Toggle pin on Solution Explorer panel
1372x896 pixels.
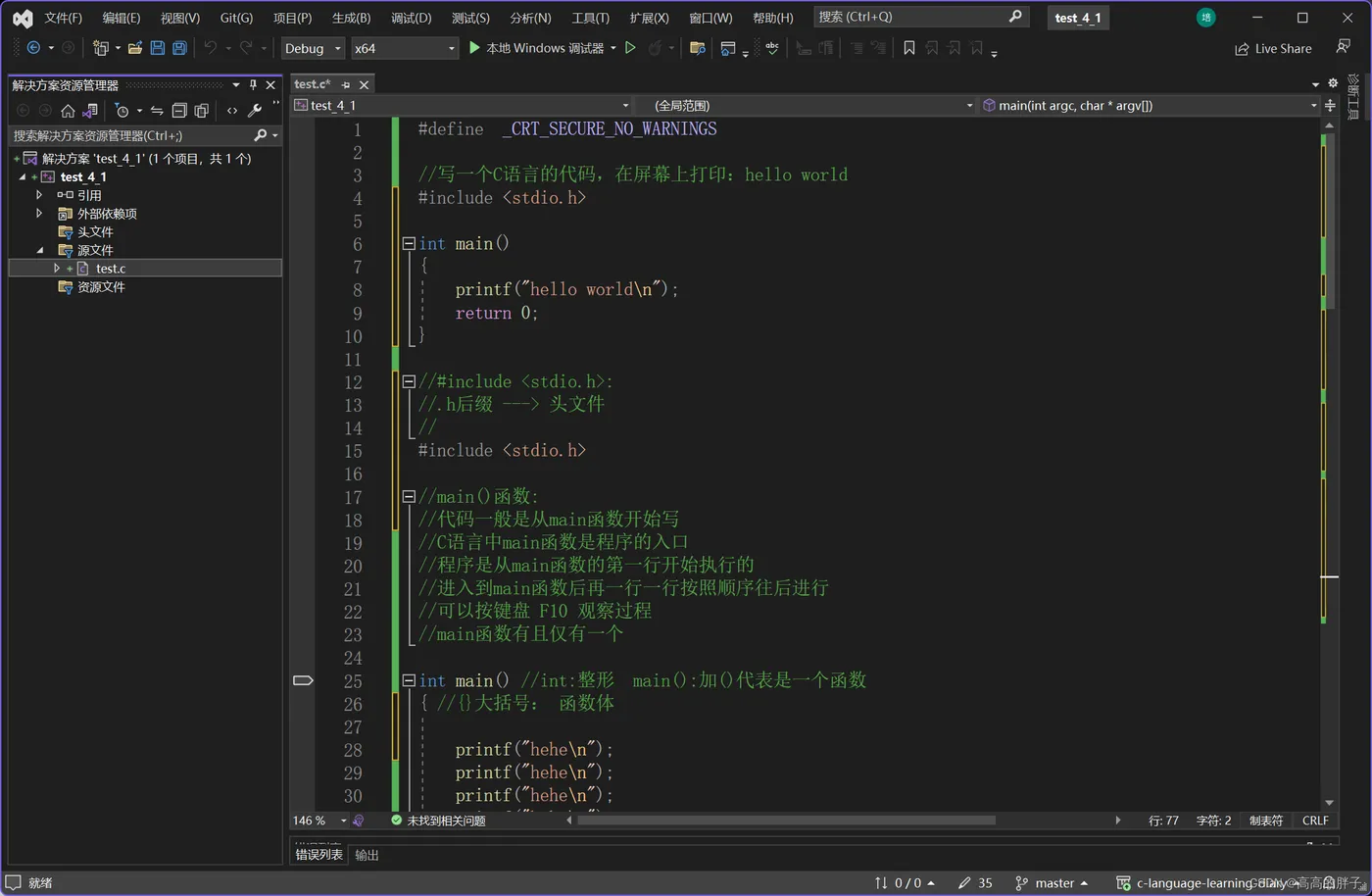(253, 85)
